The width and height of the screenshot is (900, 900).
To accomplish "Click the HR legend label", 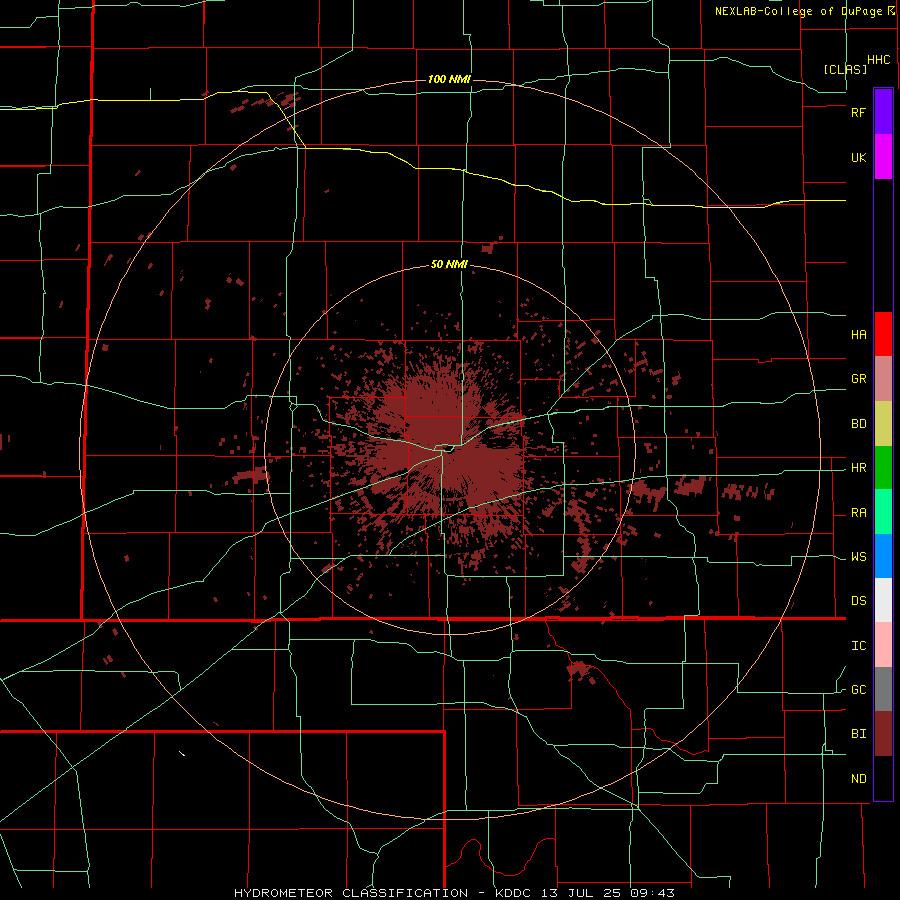I will [858, 468].
